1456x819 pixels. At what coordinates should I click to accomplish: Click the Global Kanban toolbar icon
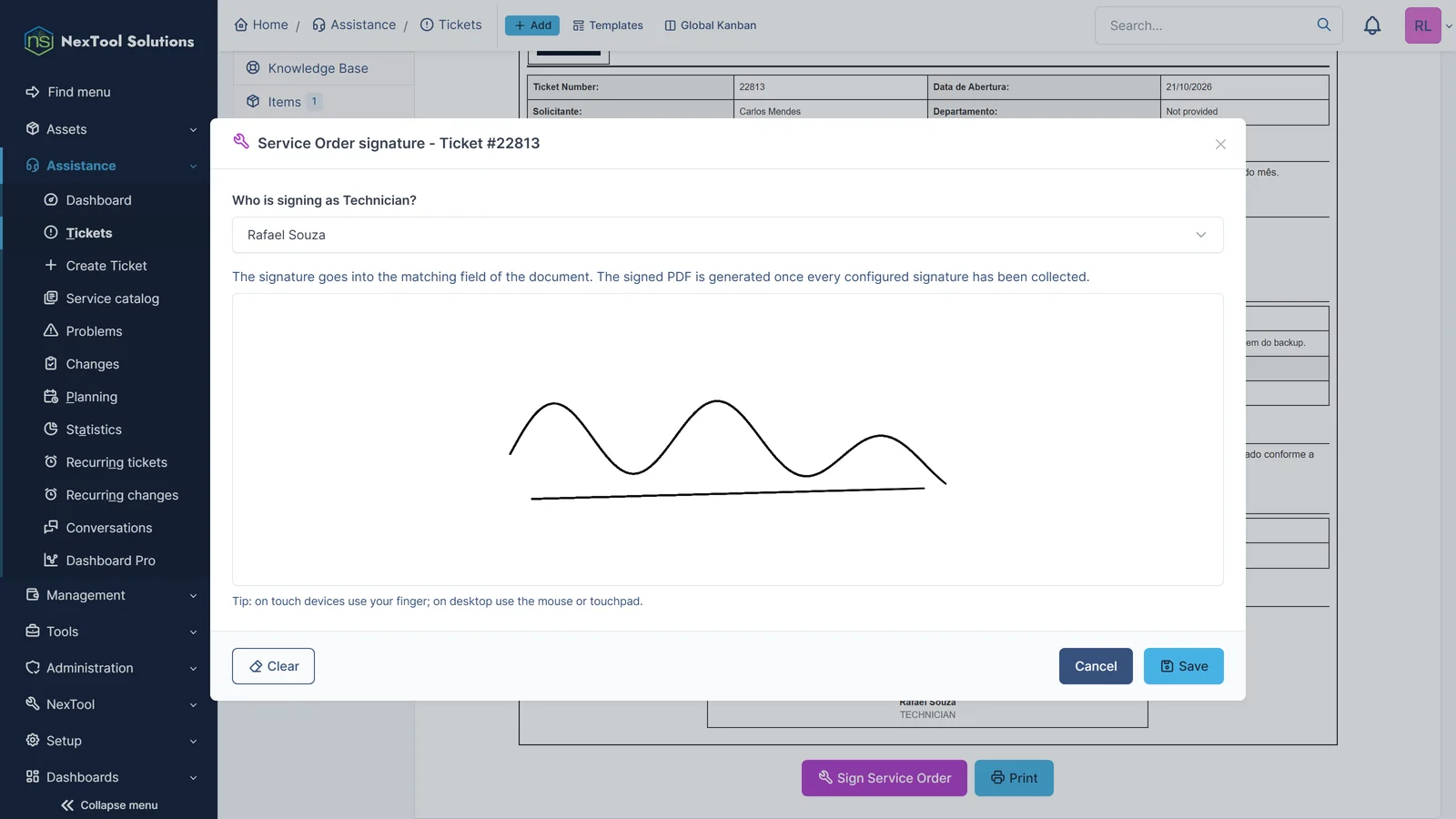(x=671, y=25)
